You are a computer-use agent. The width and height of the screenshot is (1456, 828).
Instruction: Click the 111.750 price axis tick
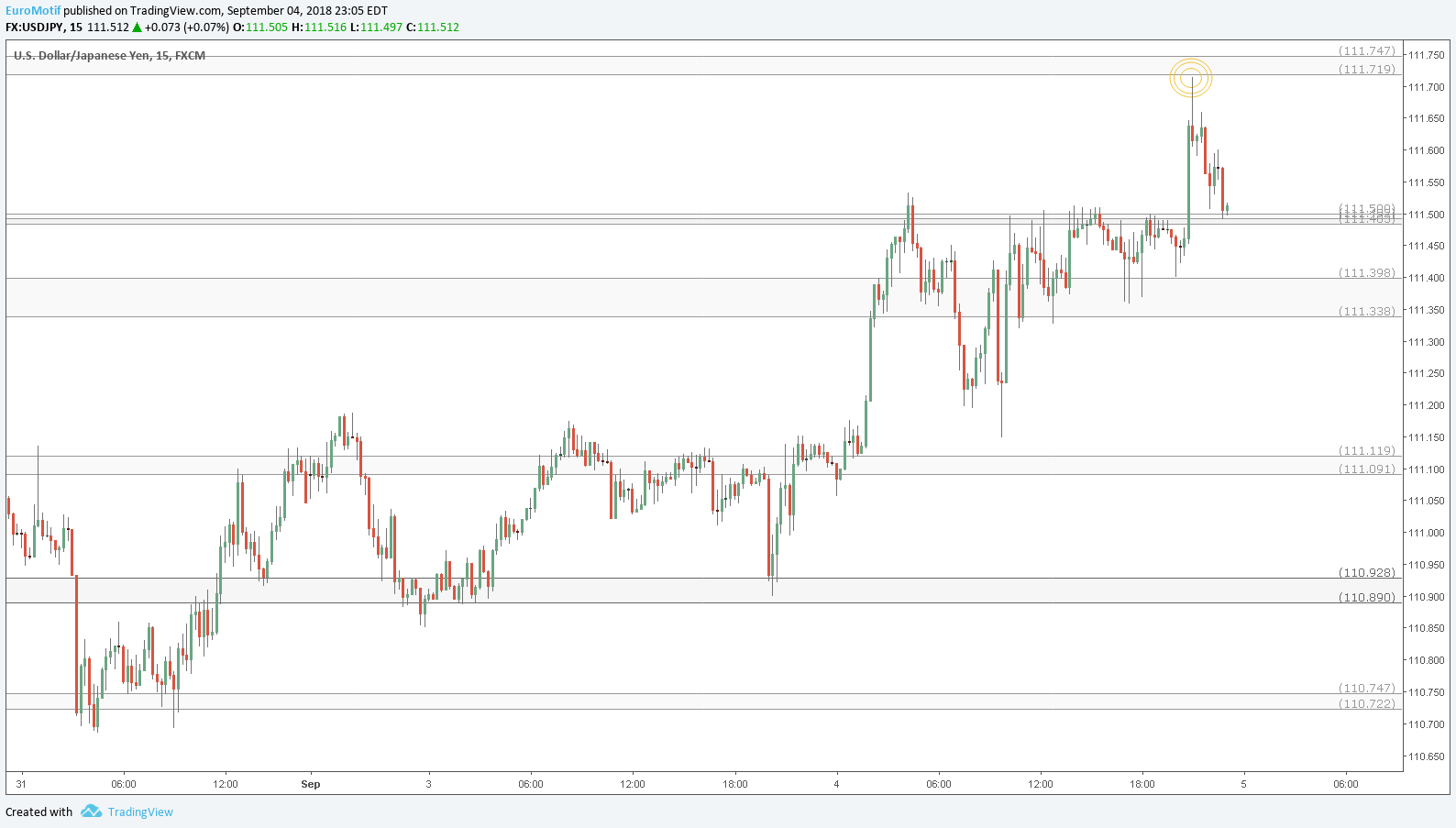1426,55
